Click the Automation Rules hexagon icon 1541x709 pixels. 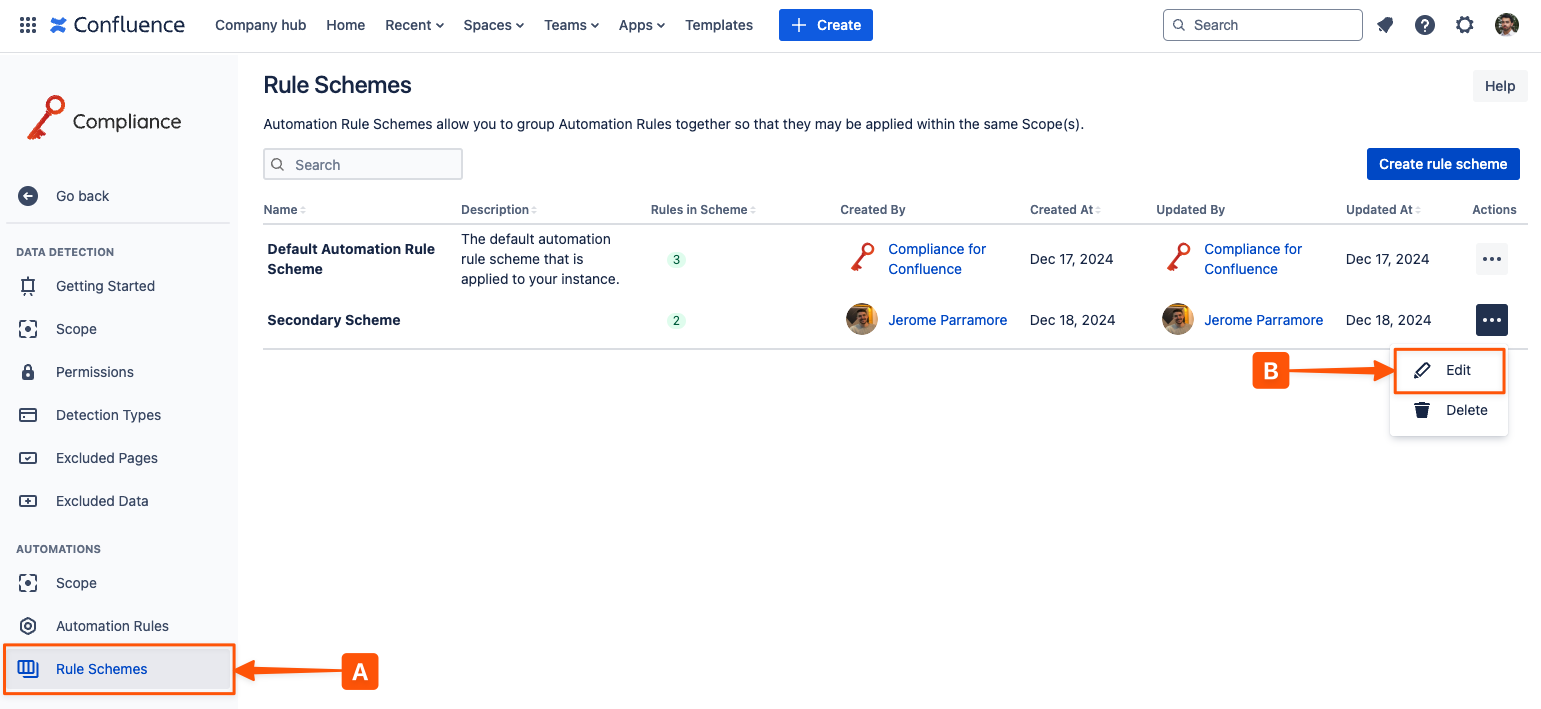(28, 626)
